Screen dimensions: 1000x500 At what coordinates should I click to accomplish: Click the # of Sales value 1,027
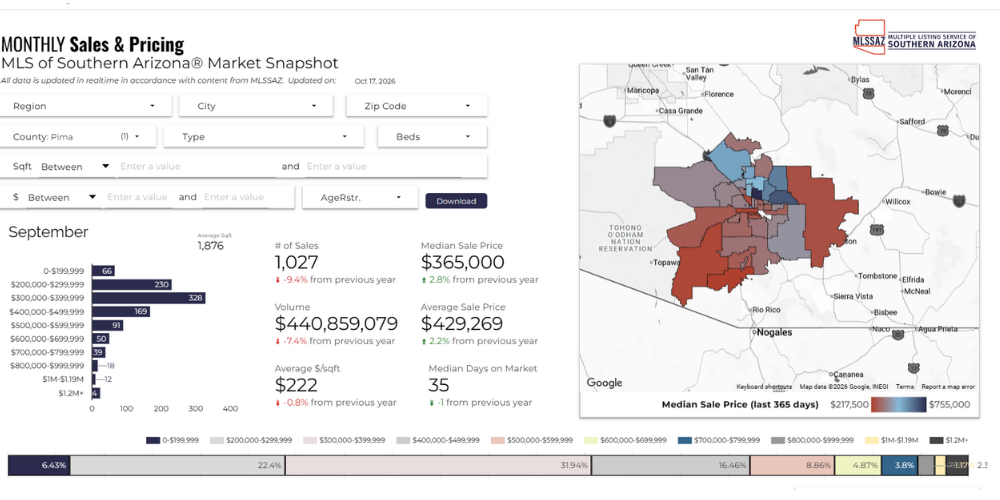coord(297,262)
